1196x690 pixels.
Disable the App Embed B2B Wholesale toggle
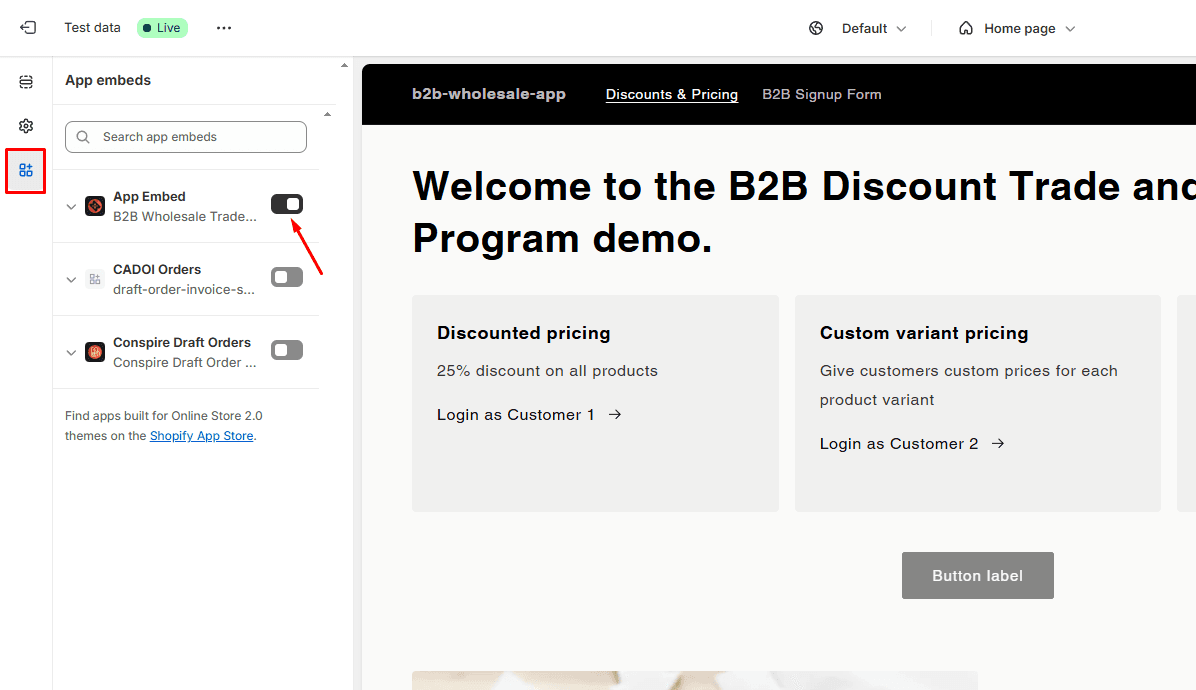pos(287,204)
